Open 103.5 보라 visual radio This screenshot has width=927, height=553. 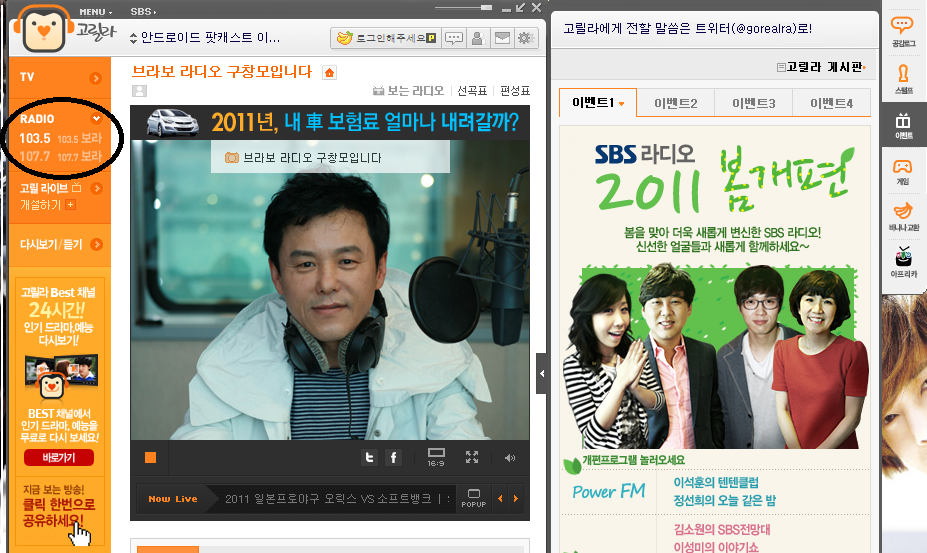point(80,138)
